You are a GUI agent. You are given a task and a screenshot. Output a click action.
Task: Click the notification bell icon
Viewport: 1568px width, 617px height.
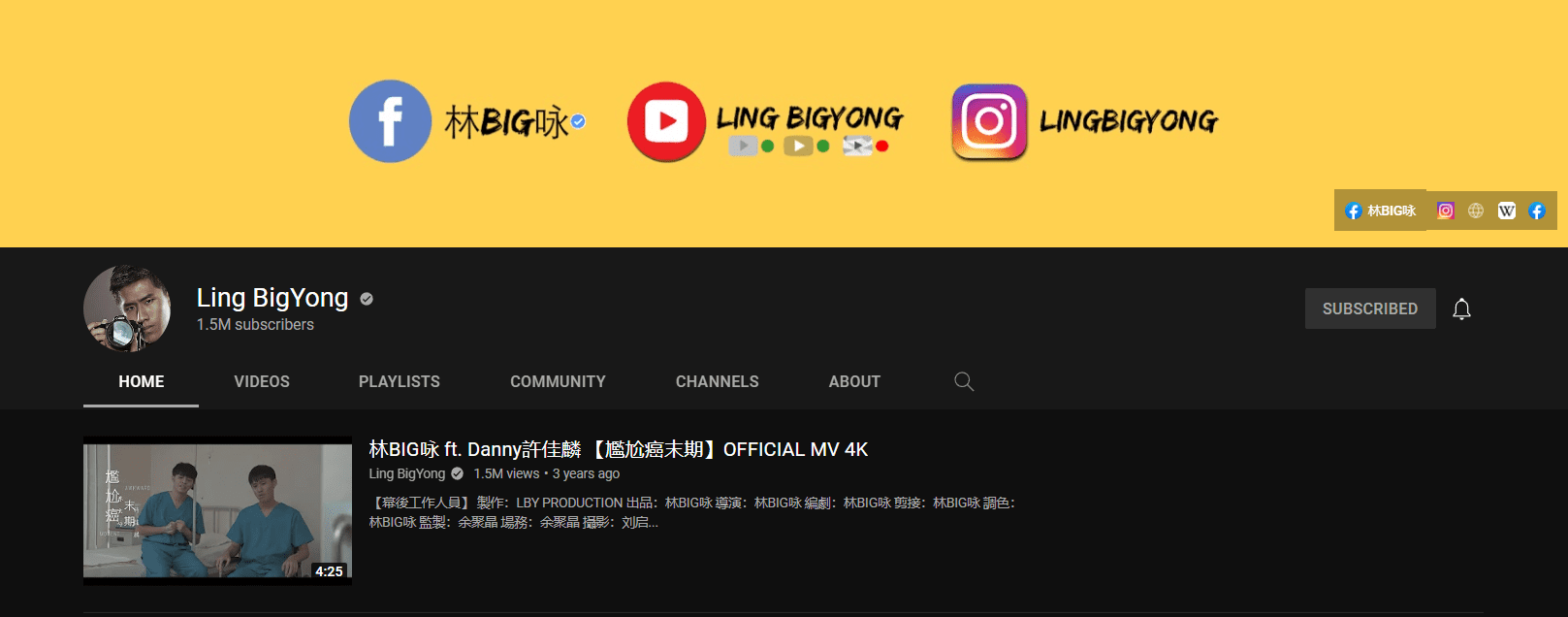coord(1461,308)
